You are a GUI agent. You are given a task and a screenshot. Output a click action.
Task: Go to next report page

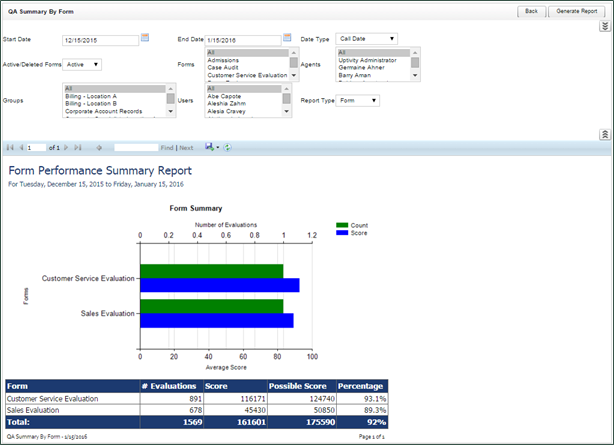pyautogui.click(x=65, y=147)
